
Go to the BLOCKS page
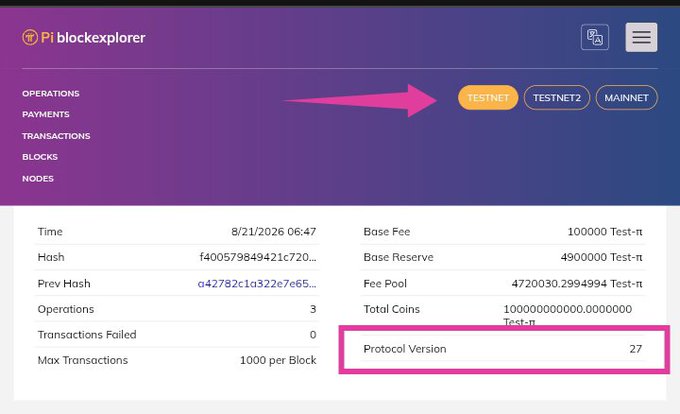pyautogui.click(x=40, y=157)
